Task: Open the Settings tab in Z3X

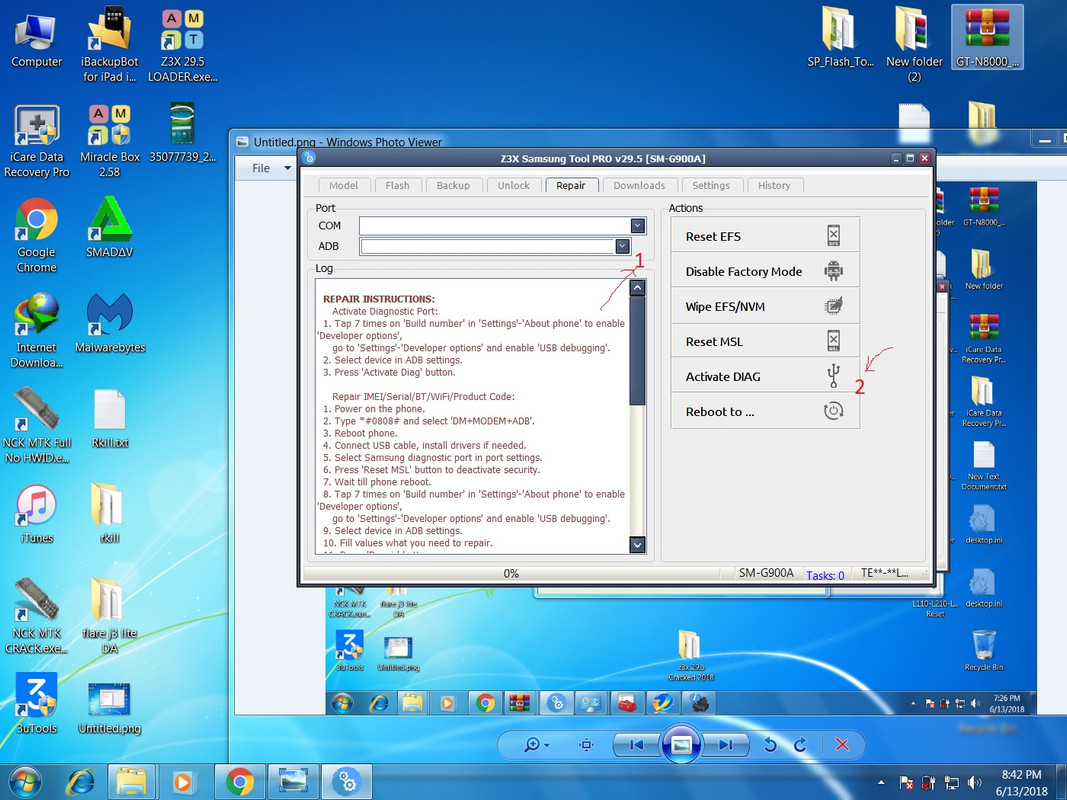Action: pos(710,186)
